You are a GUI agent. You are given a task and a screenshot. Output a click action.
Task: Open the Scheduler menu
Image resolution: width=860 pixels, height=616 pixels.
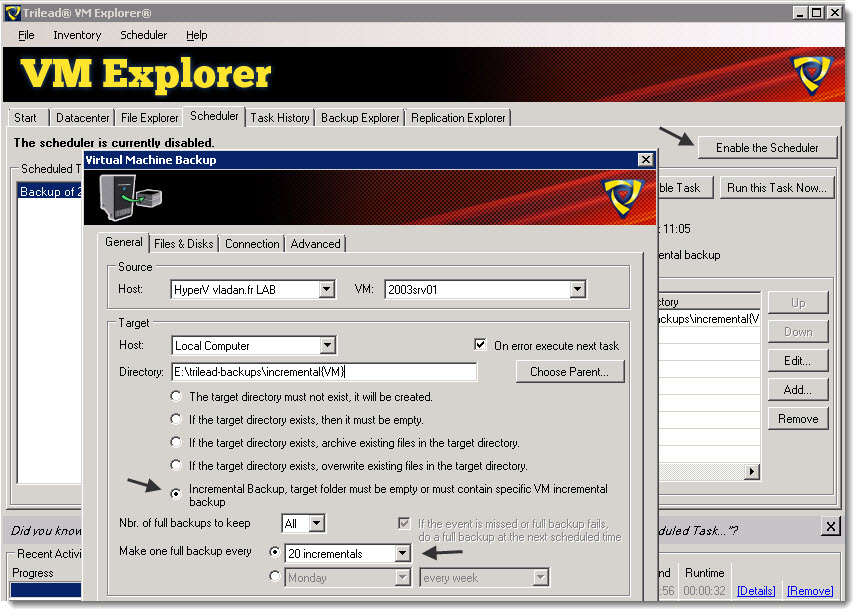(144, 35)
